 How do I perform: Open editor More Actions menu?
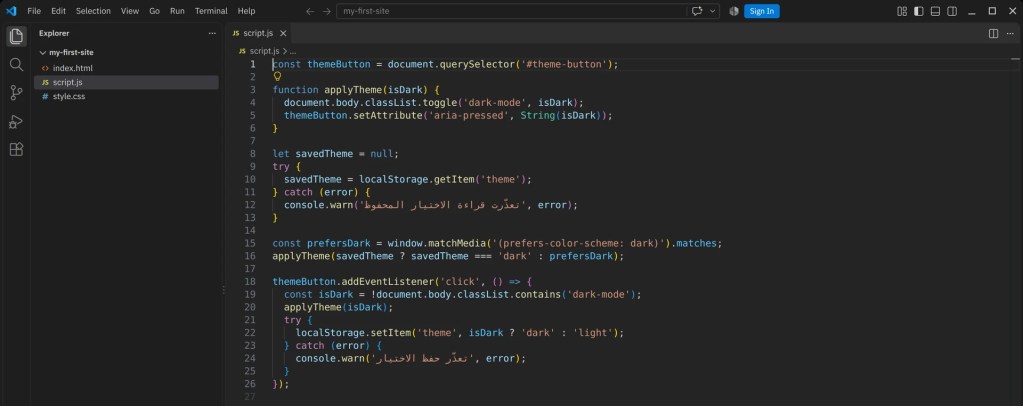1010,33
